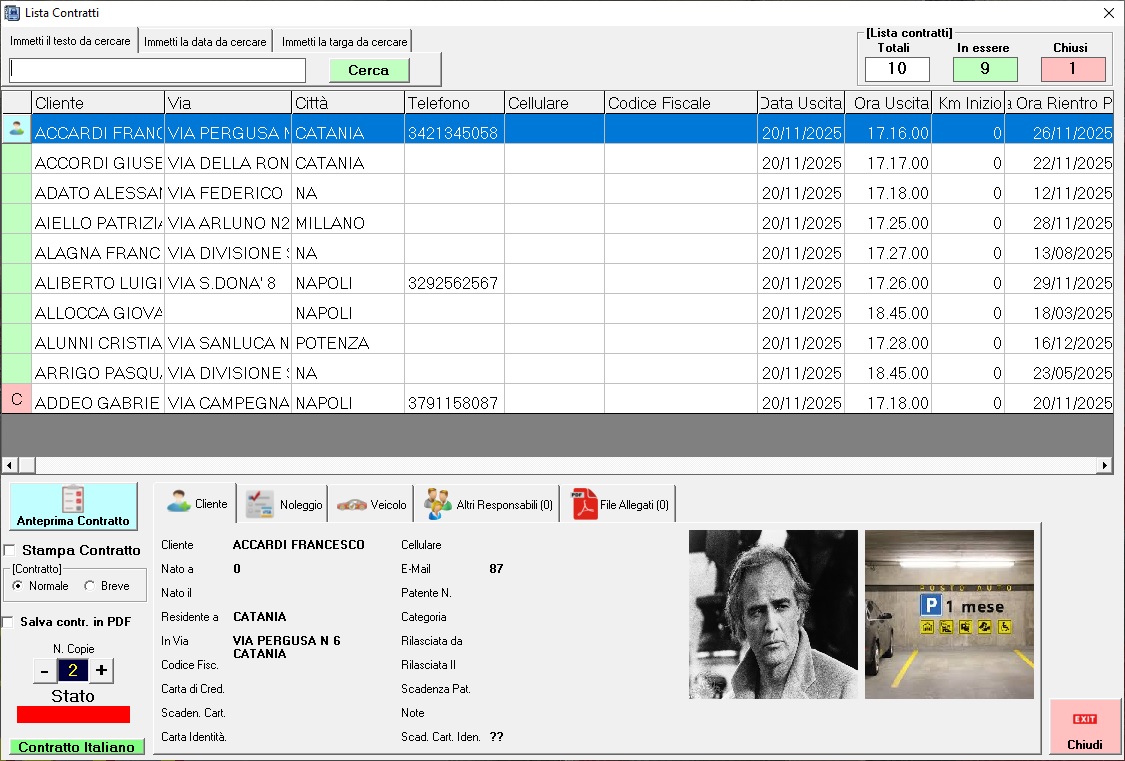Increase number of copies with plus button
This screenshot has height=761, width=1125.
click(x=102, y=670)
